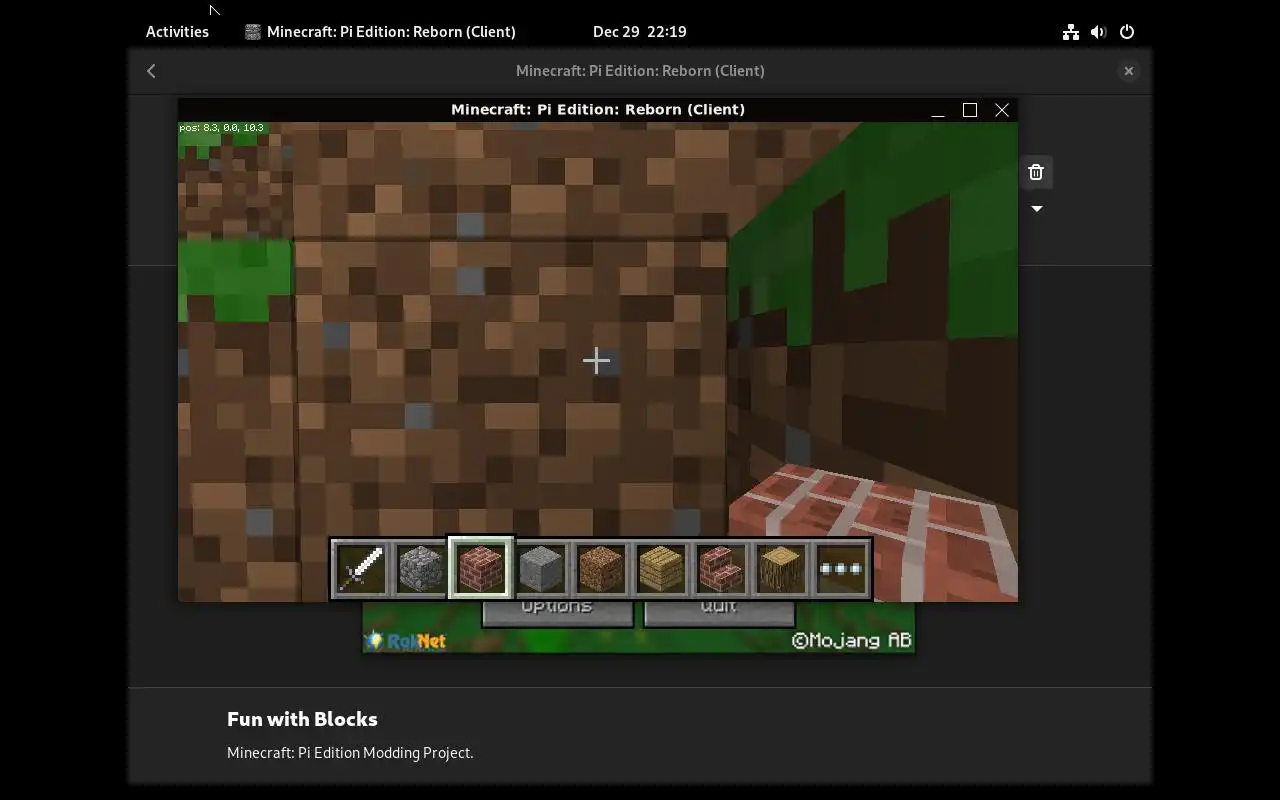Close the overview panel with X

tap(1128, 71)
